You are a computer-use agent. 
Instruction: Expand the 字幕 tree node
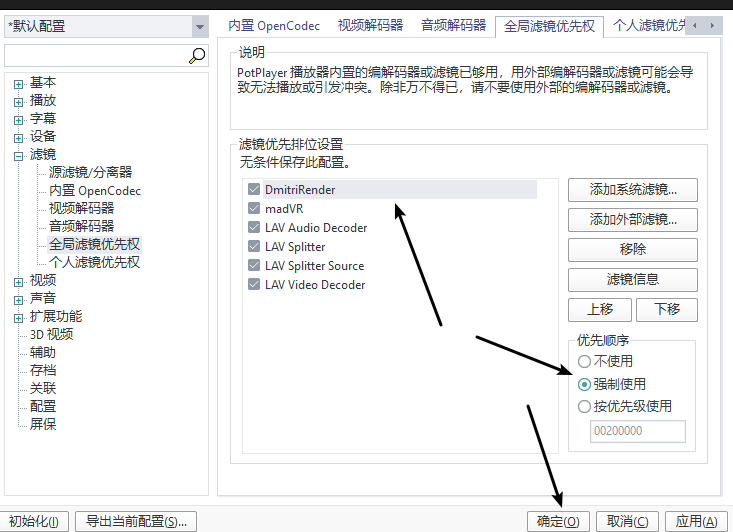(x=18, y=120)
